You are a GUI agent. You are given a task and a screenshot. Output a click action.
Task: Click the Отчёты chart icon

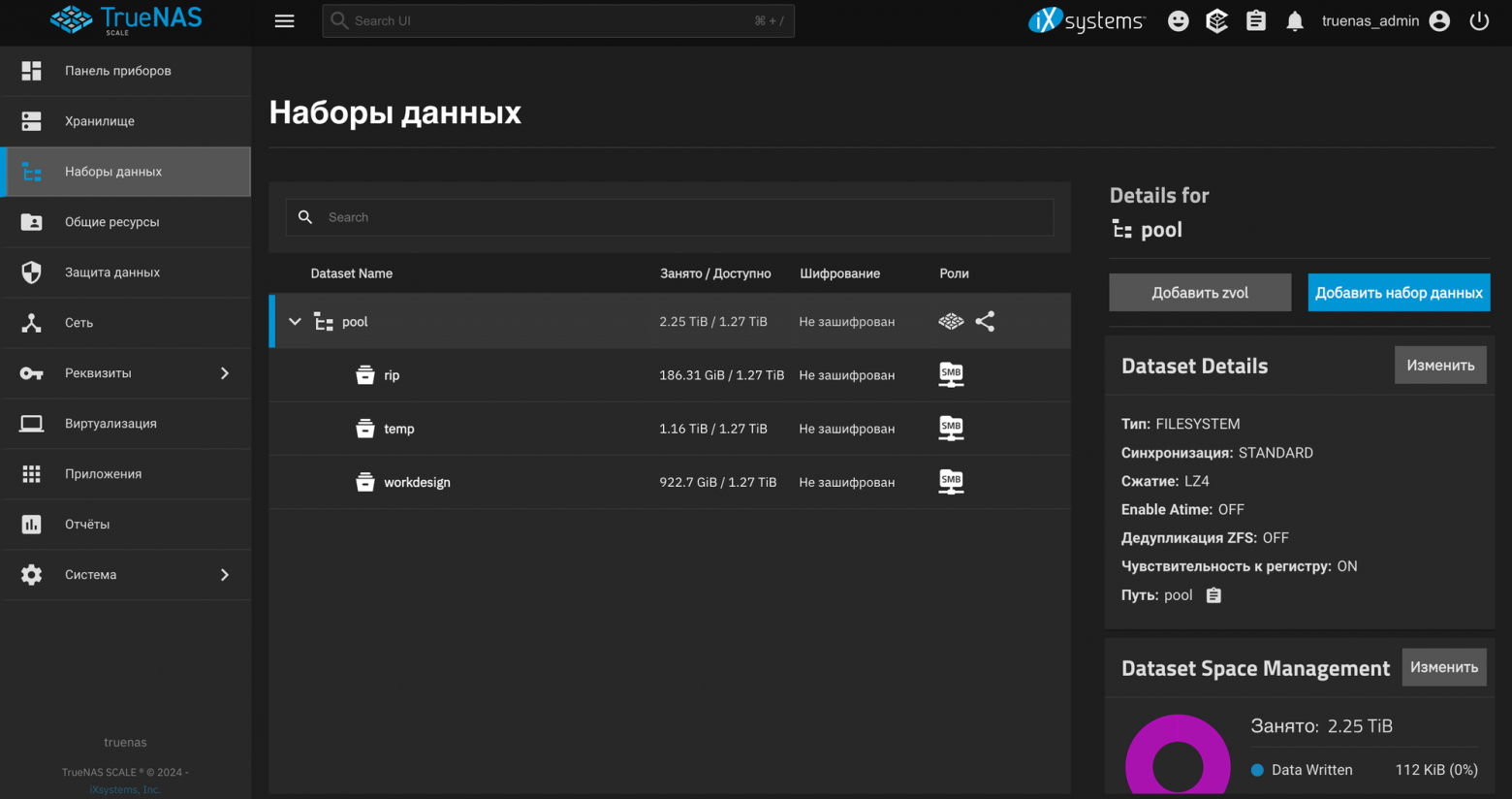point(32,525)
